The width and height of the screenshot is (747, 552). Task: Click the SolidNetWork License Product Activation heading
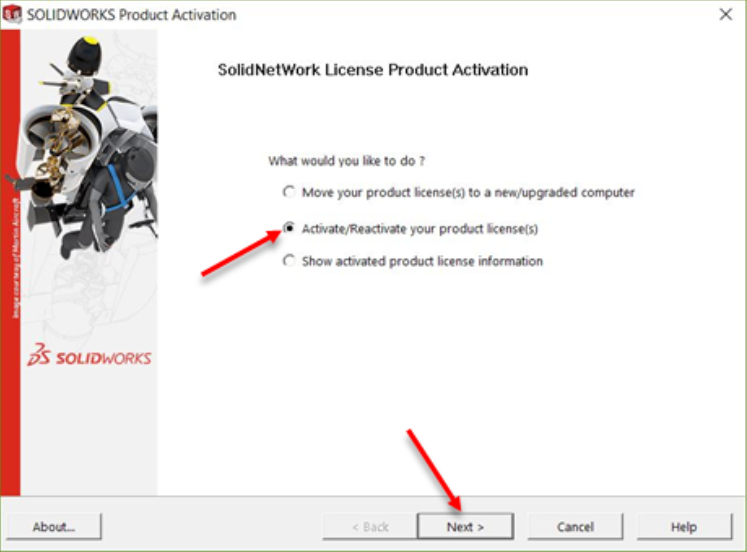[373, 70]
